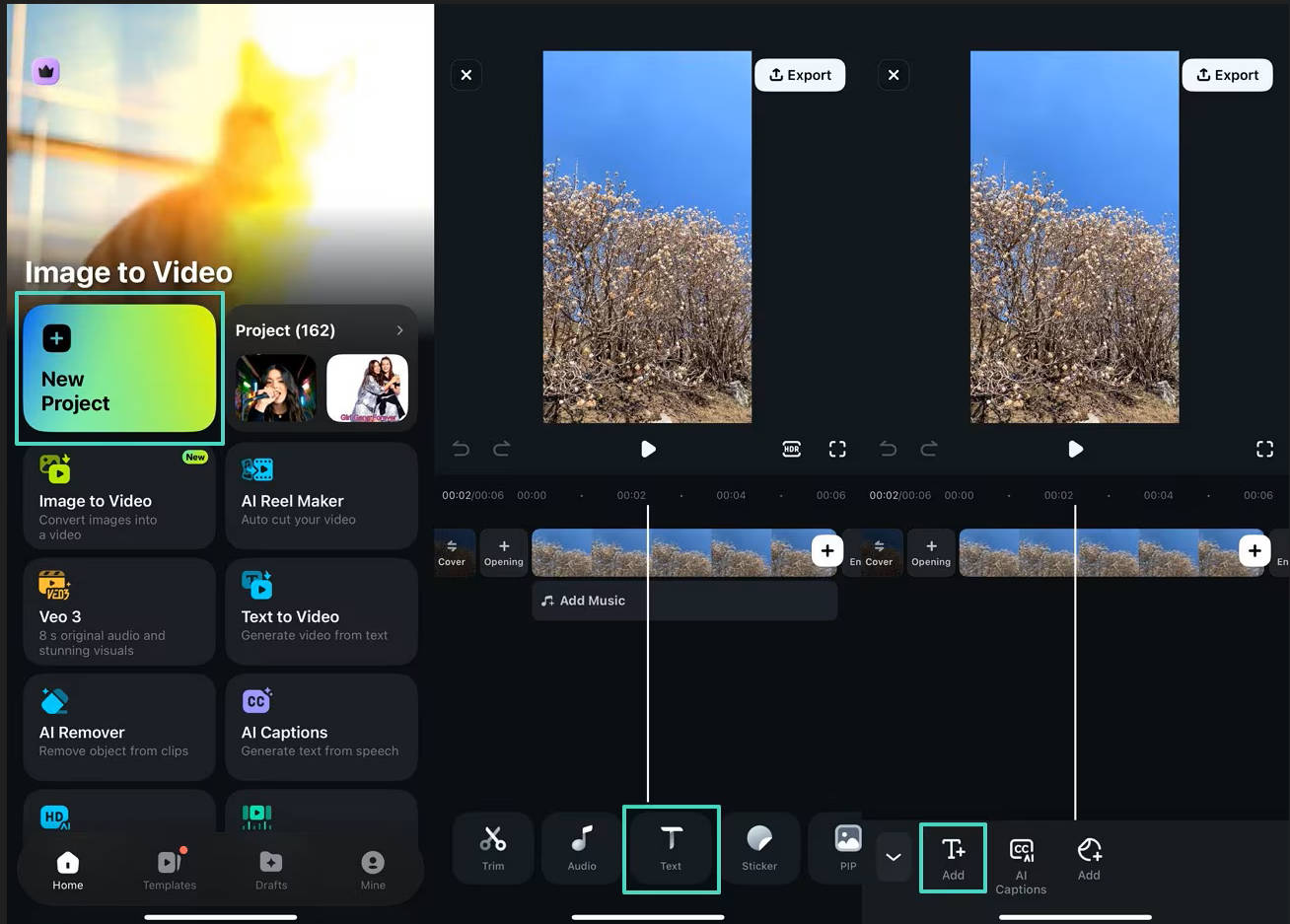
Task: Open the Drafts tab
Action: click(x=271, y=870)
